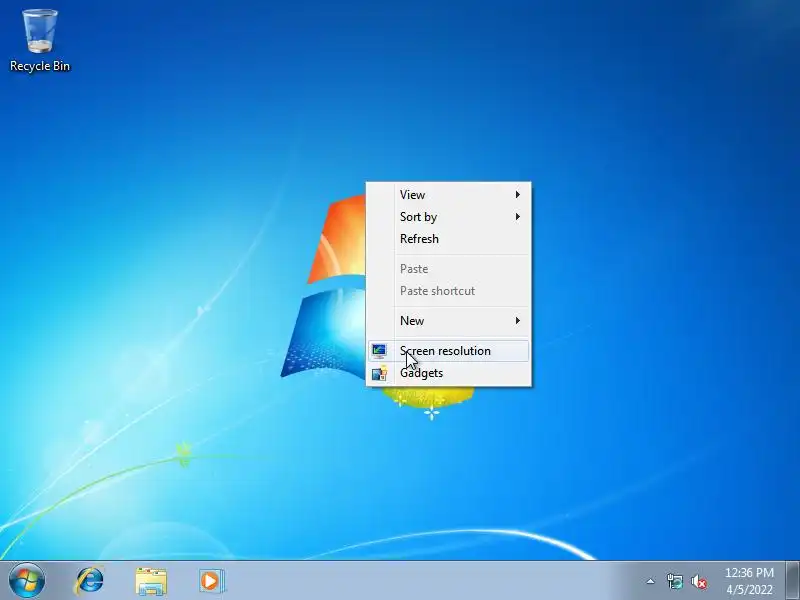Click the arrow beside View
Viewport: 800px width, 600px height.
pyautogui.click(x=517, y=194)
